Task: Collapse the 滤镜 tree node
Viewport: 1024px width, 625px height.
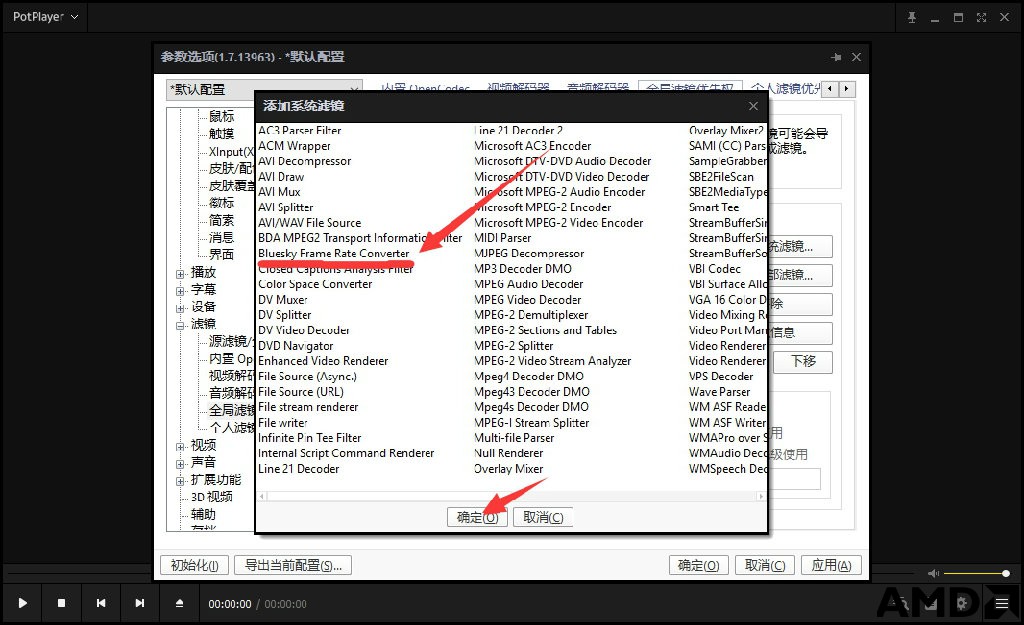Action: 180,325
